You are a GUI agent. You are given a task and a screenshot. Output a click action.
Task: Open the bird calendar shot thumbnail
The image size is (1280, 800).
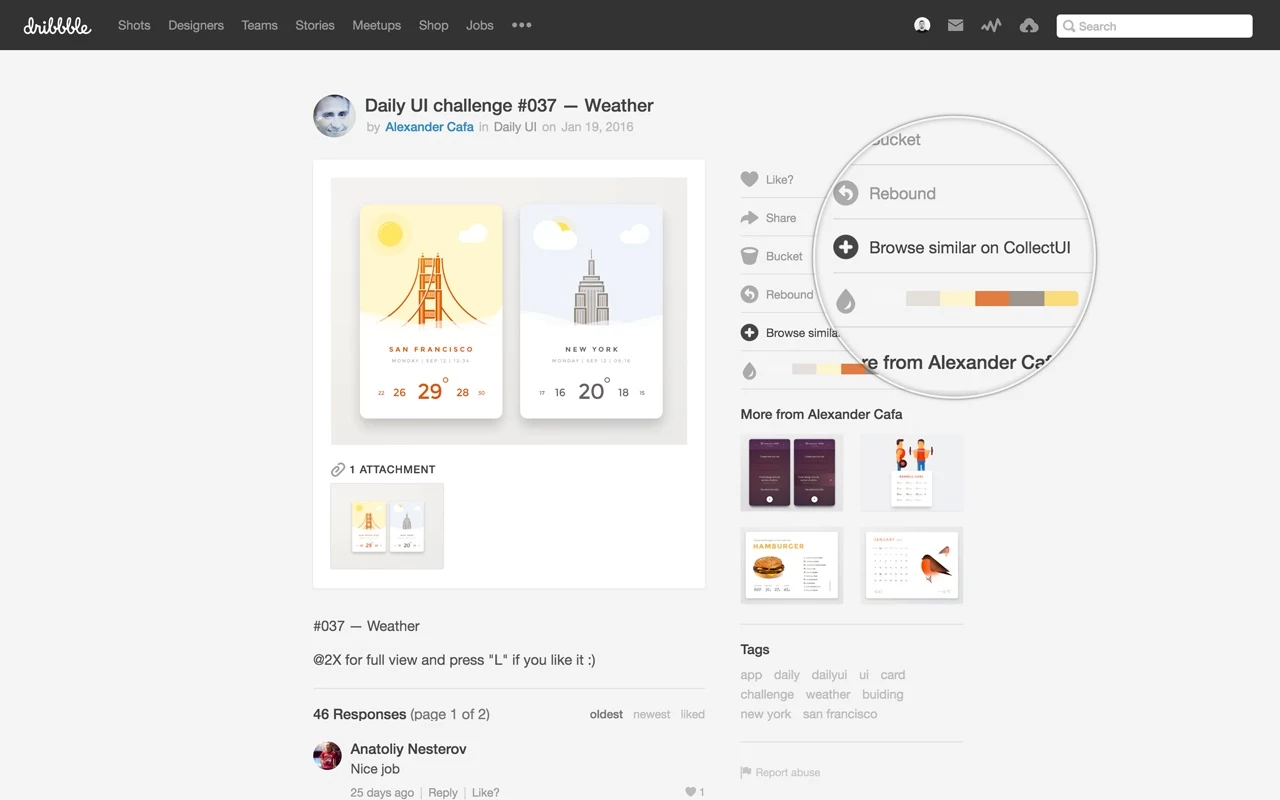pos(912,565)
